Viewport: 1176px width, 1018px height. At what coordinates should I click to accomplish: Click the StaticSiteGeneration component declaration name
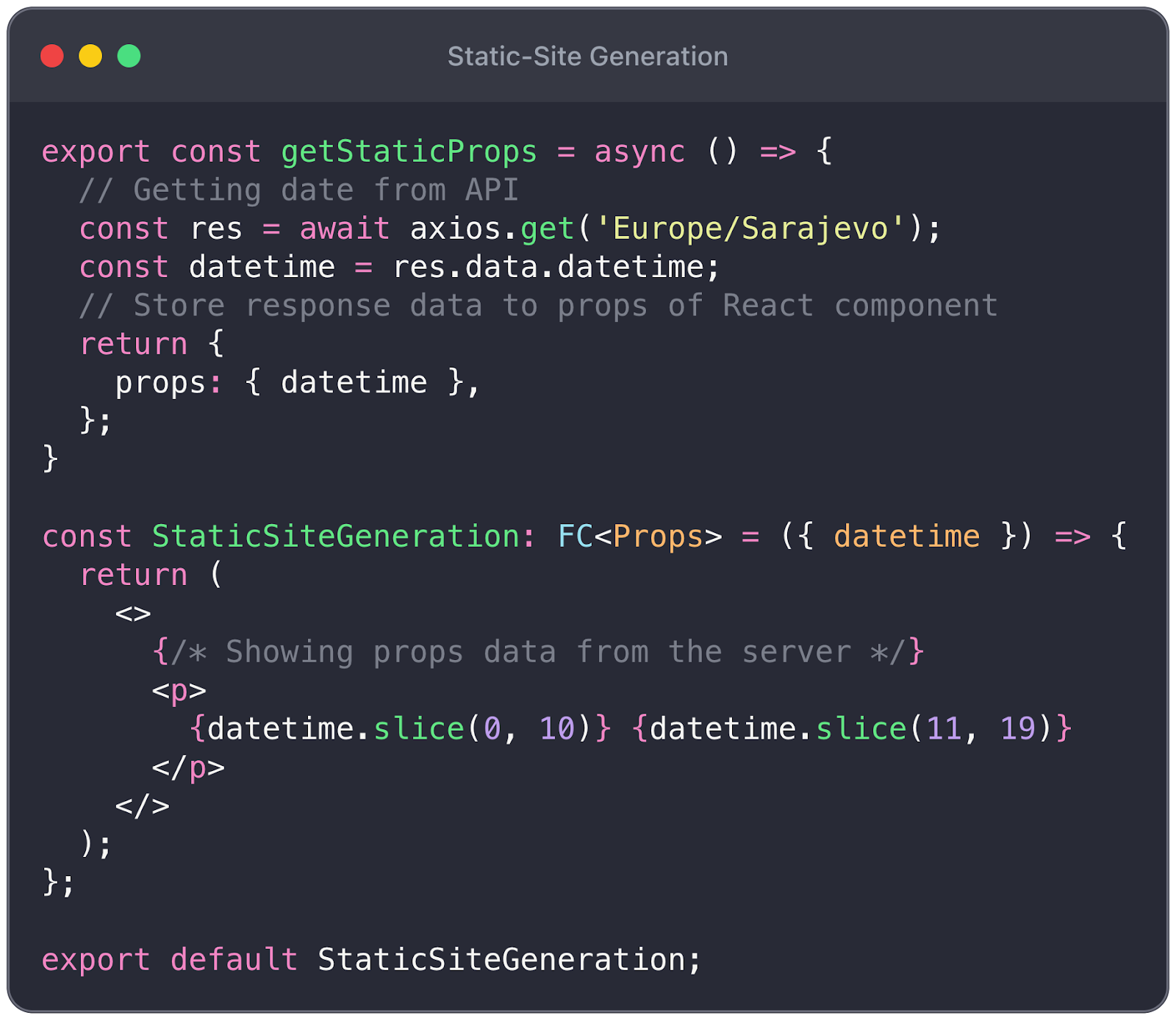coord(336,537)
